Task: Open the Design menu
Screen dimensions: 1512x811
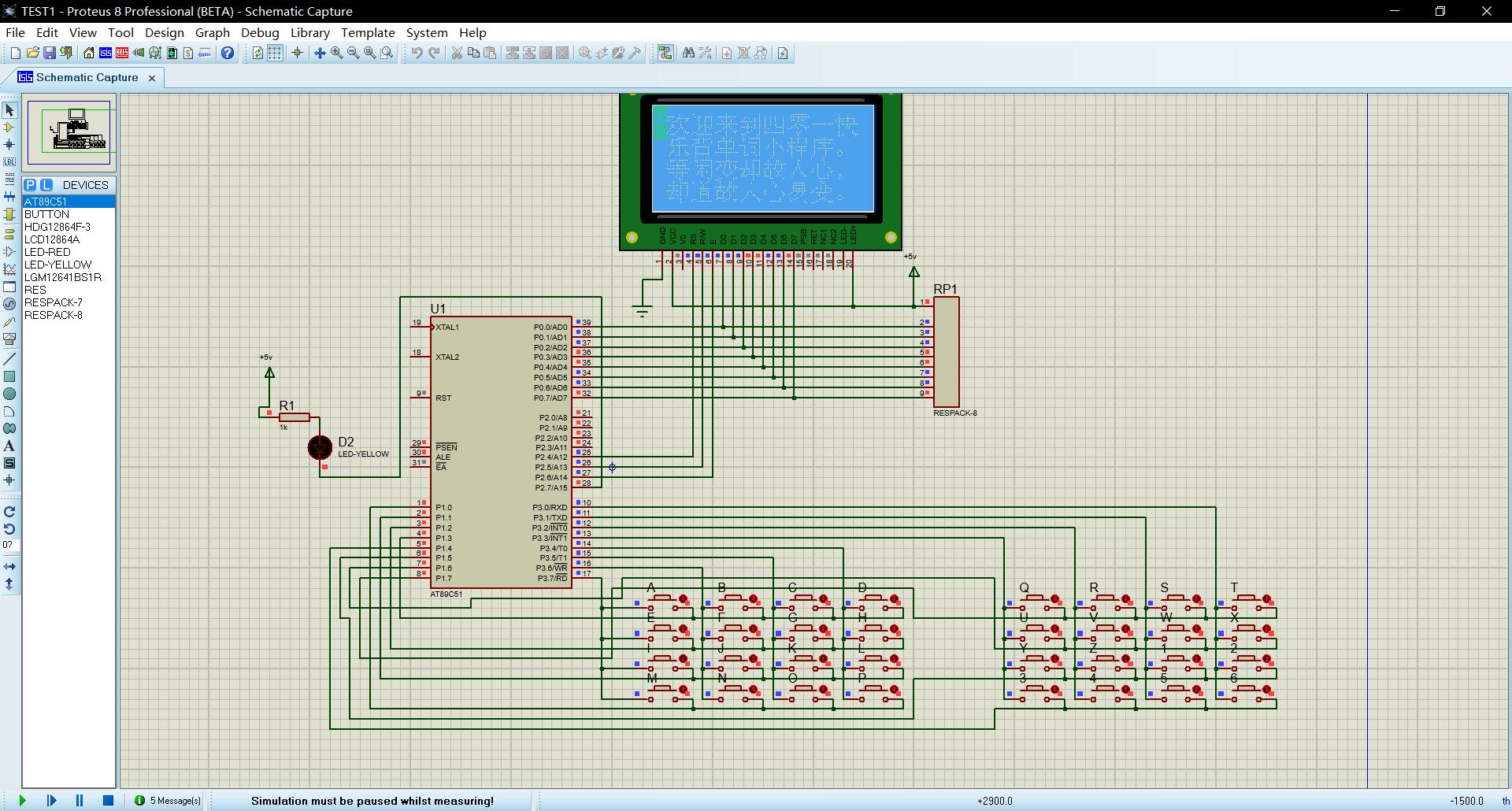Action: (x=164, y=32)
